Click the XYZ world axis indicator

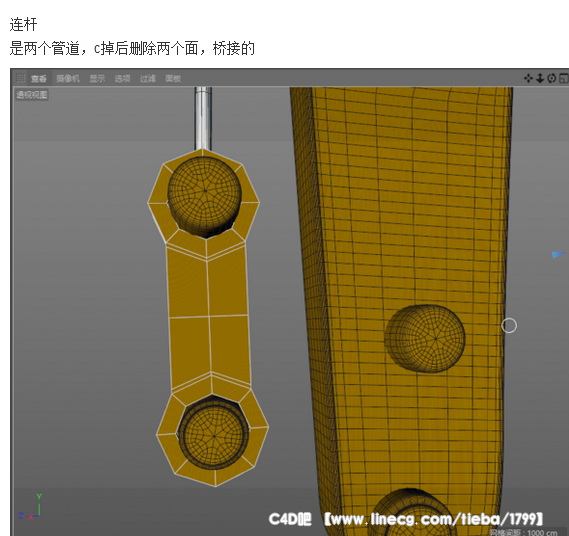click(30, 507)
